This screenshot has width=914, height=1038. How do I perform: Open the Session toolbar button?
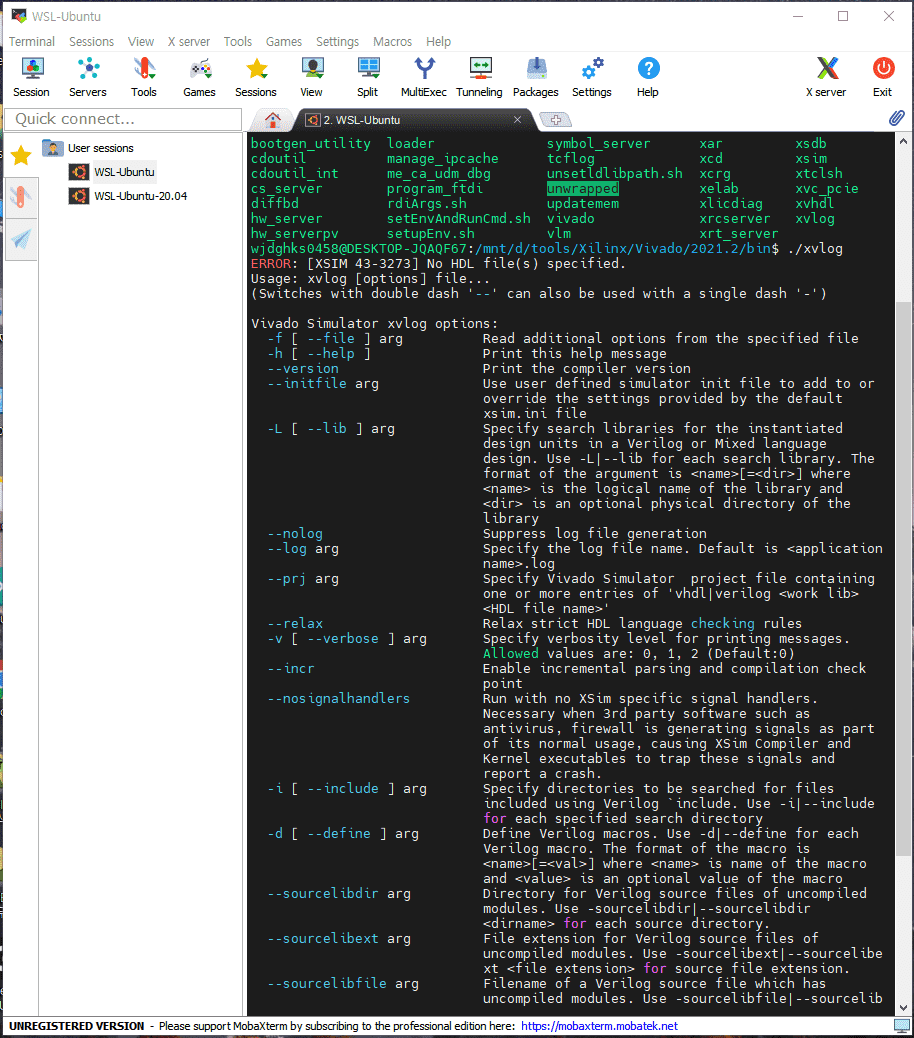pyautogui.click(x=31, y=77)
